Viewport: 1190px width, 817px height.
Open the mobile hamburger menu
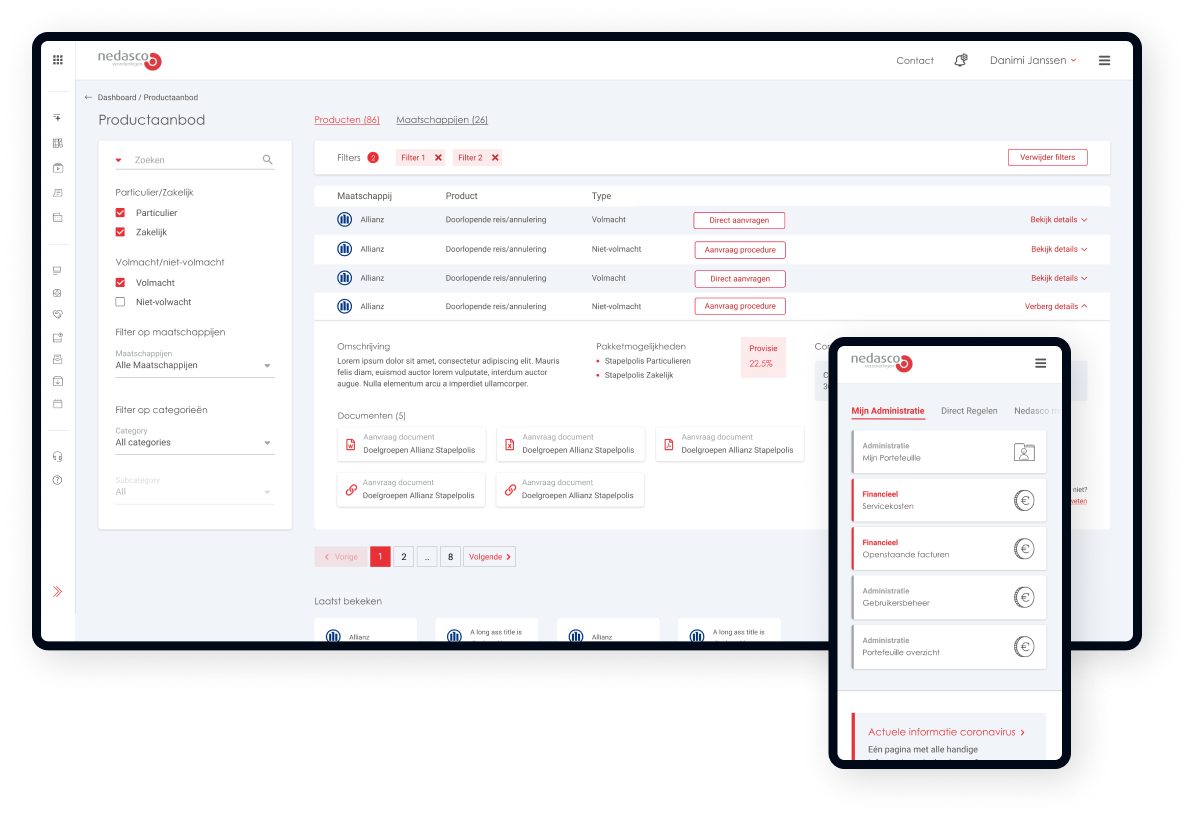(1040, 363)
